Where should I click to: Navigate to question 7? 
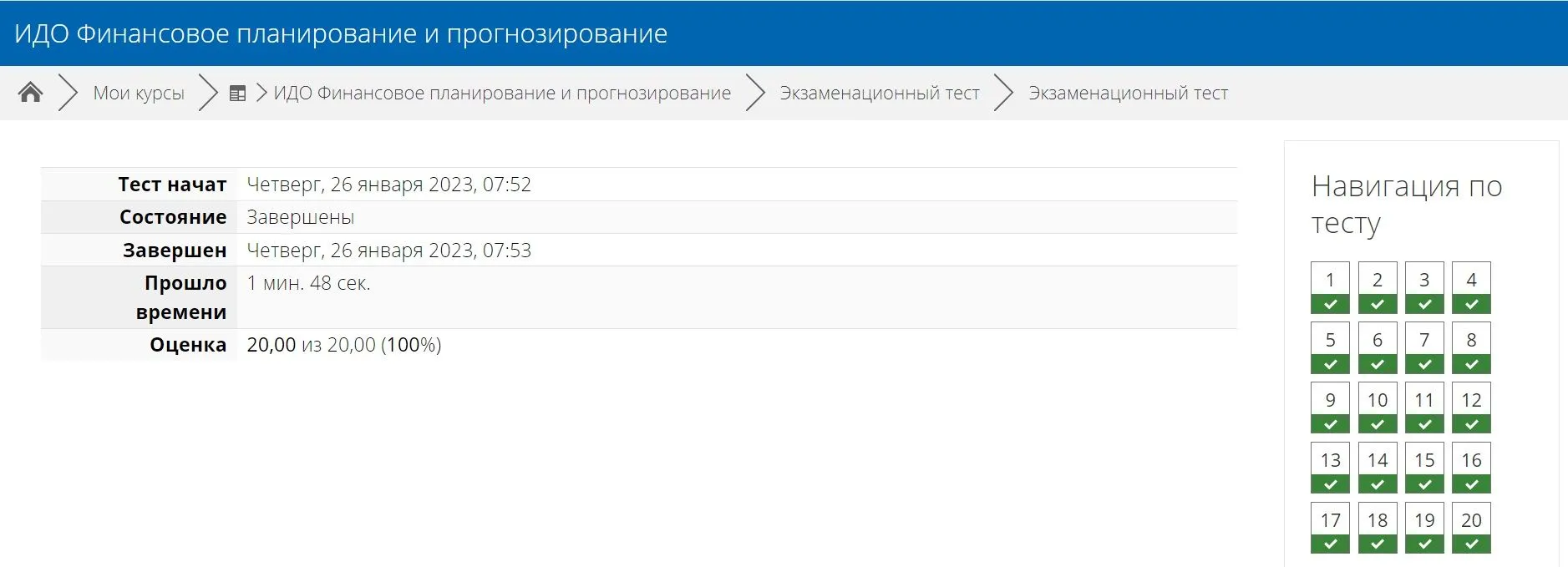coord(1424,347)
